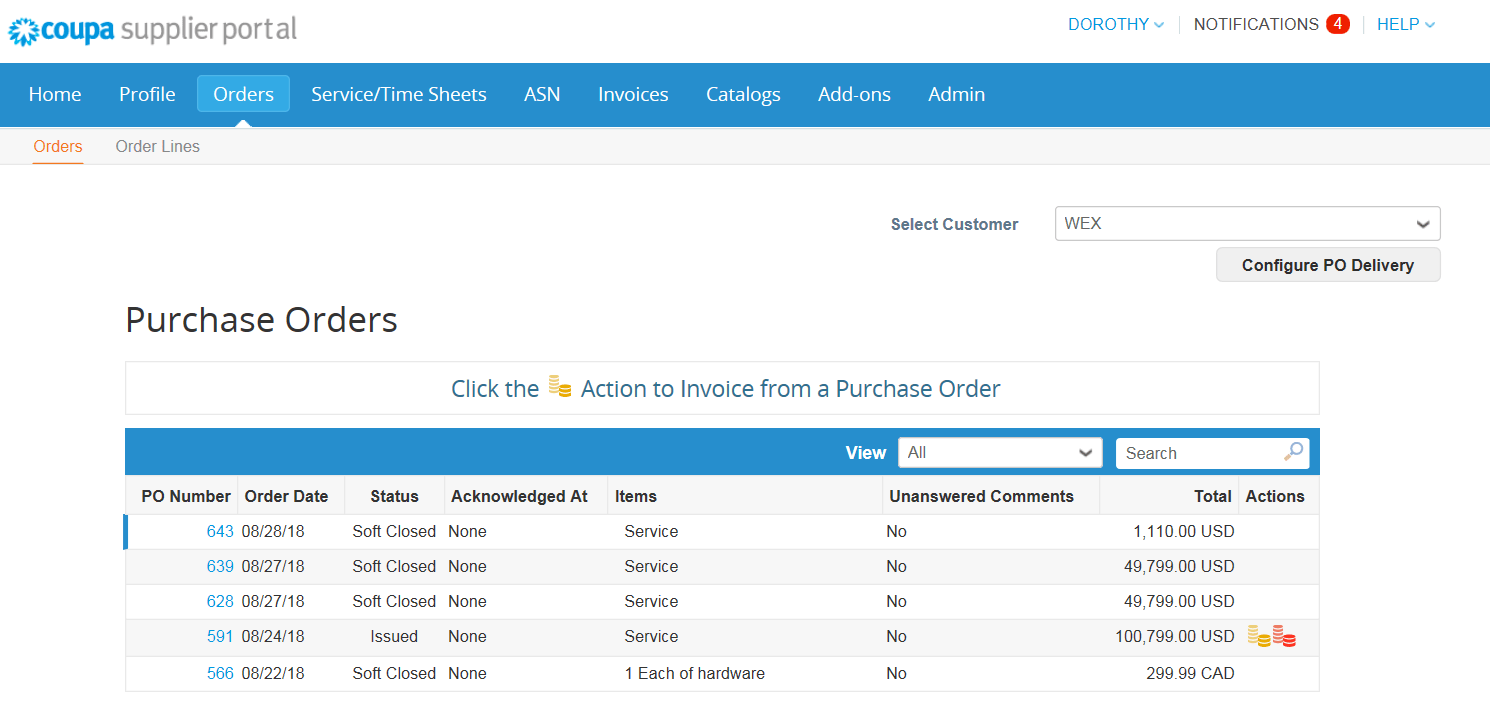Click the Soft Closed status for PO 643
Screen dimensions: 1490x703
pyautogui.click(x=394, y=531)
